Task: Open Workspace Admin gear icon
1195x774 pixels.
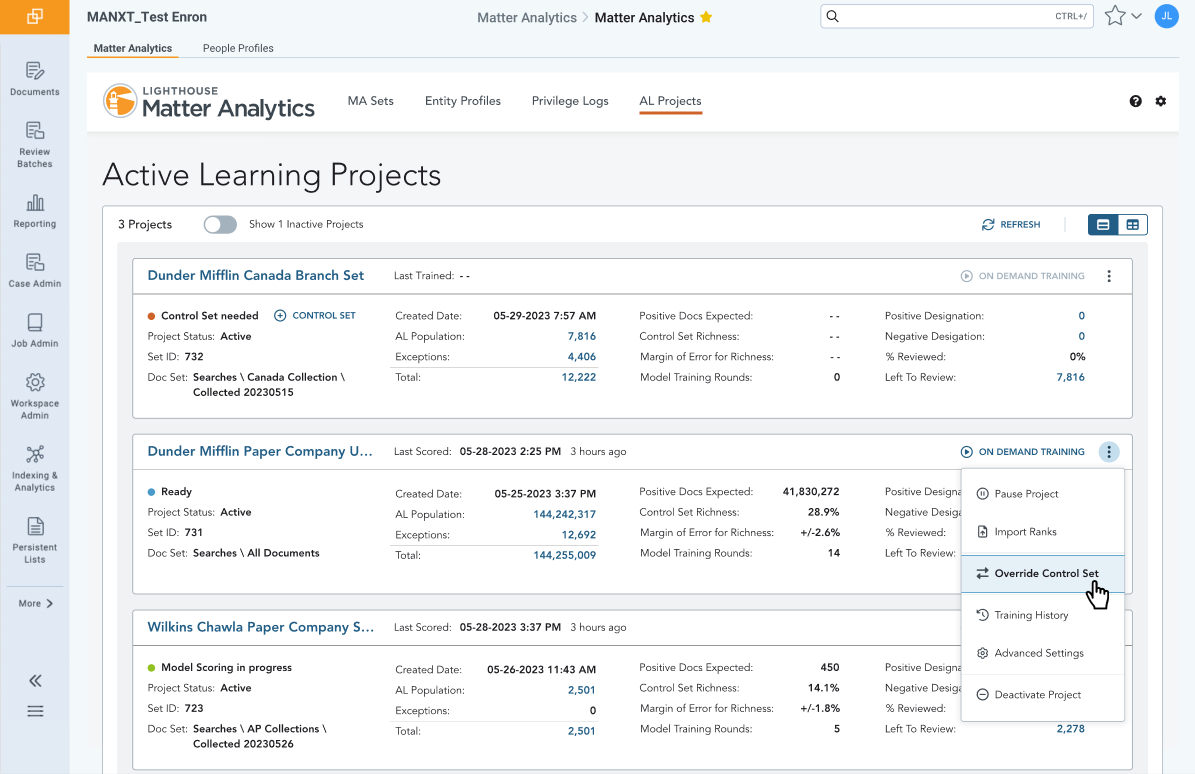Action: (x=35, y=382)
